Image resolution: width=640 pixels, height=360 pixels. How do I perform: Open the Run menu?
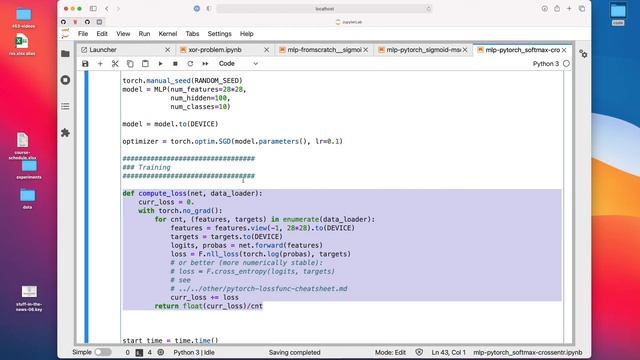click(x=144, y=34)
